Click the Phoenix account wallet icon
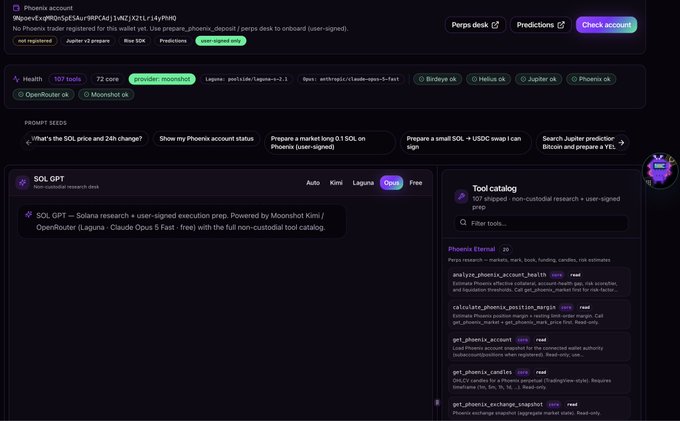Viewport: 680px width, 421px height. click(x=16, y=8)
